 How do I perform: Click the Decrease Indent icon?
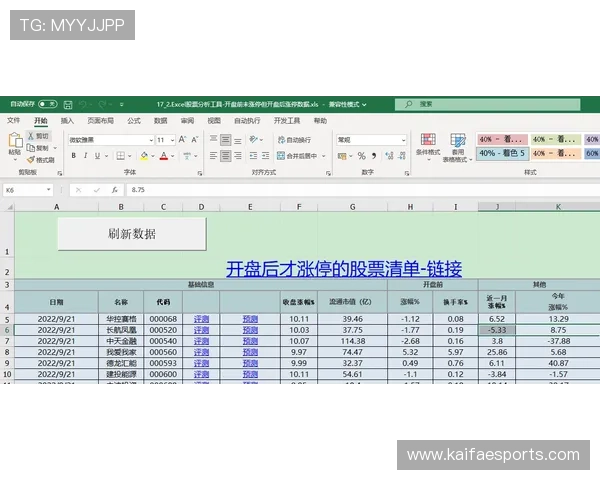tap(253, 155)
